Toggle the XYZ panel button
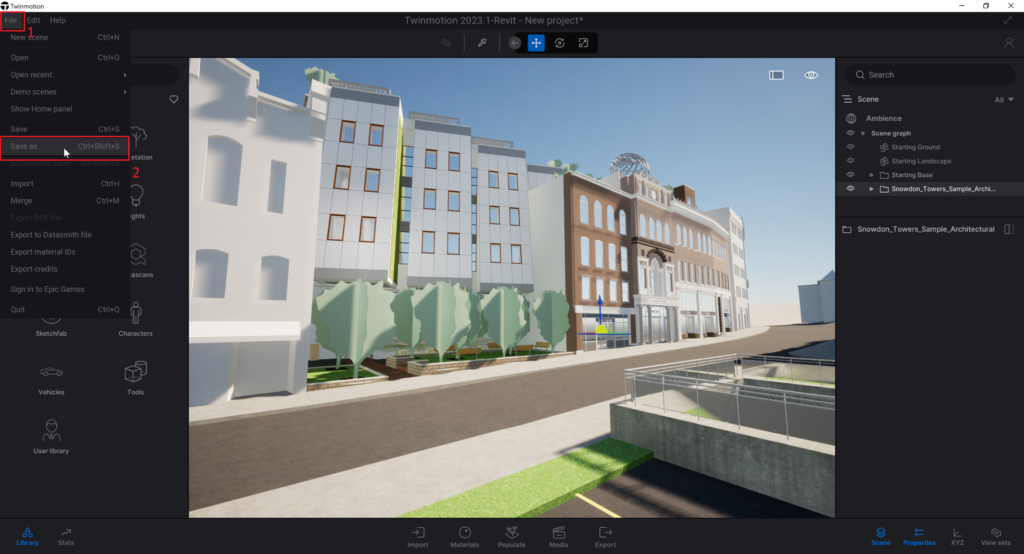The height and width of the screenshot is (554, 1024). pyautogui.click(x=957, y=536)
